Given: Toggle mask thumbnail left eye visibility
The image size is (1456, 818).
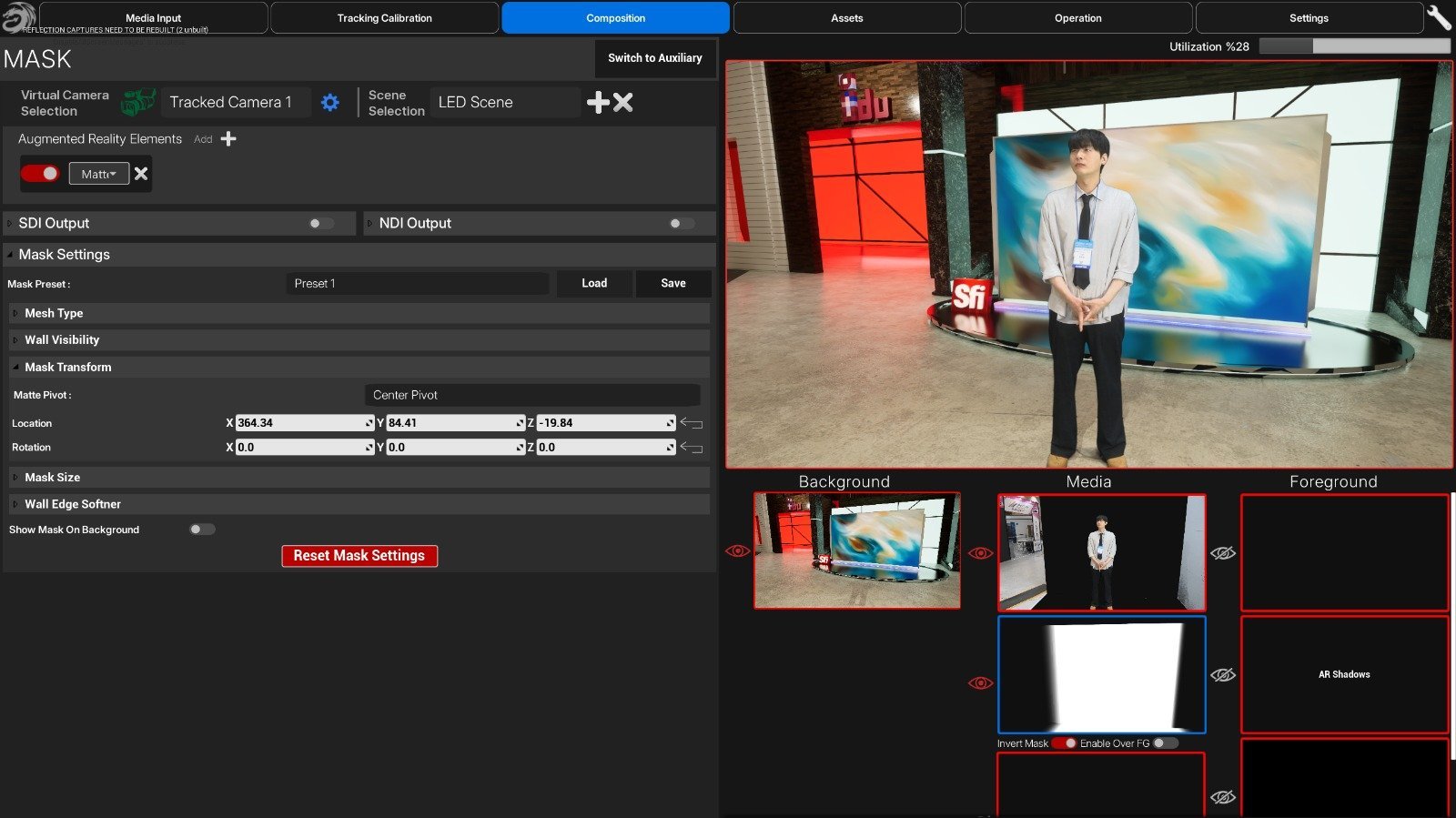Looking at the screenshot, I should click(980, 683).
